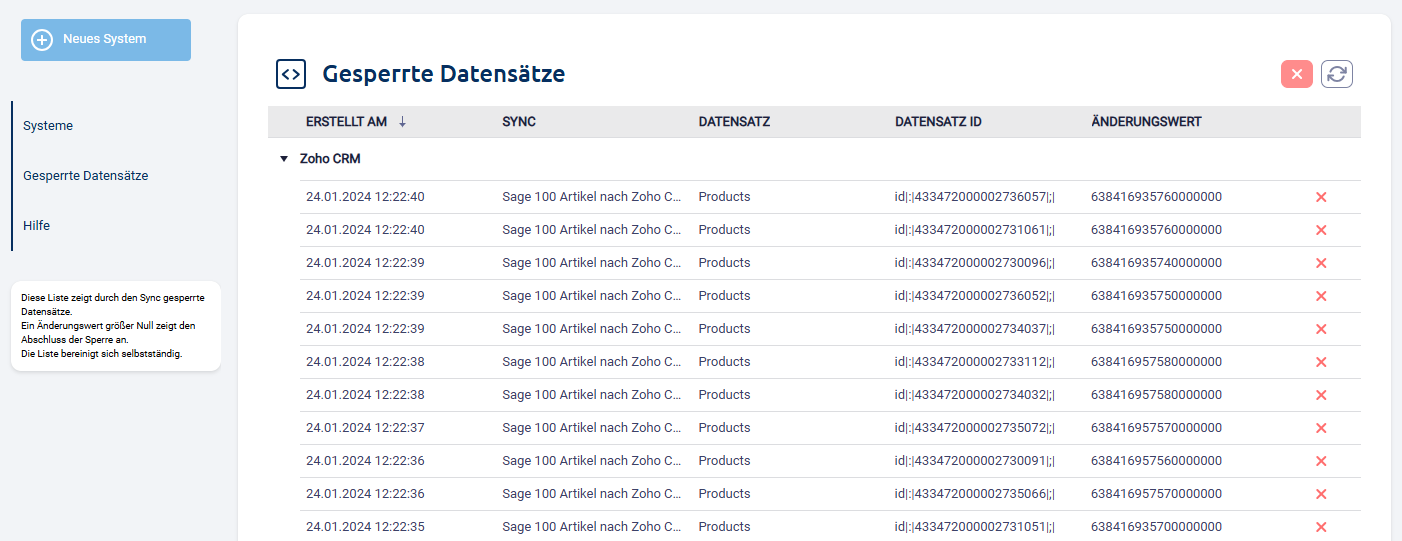Open Systeme in the sidebar
Screen dimensions: 1402x541
(48, 126)
